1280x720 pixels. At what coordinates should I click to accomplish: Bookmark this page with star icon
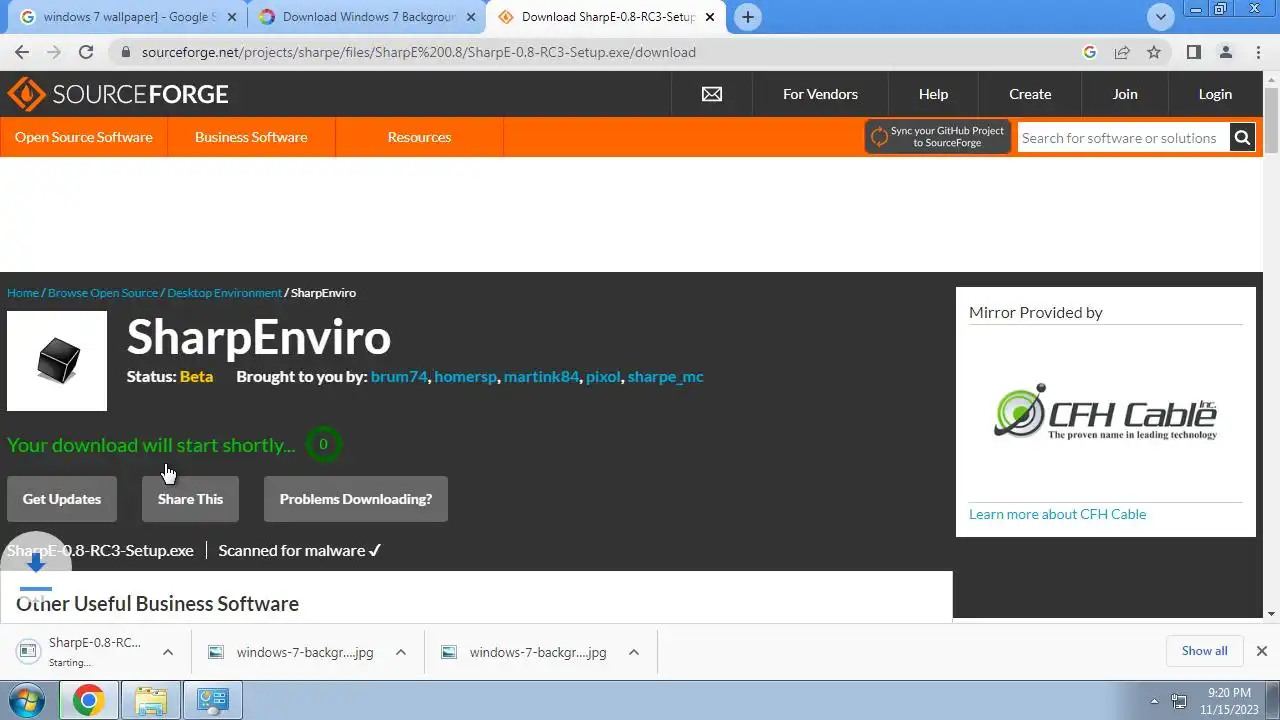1154,52
